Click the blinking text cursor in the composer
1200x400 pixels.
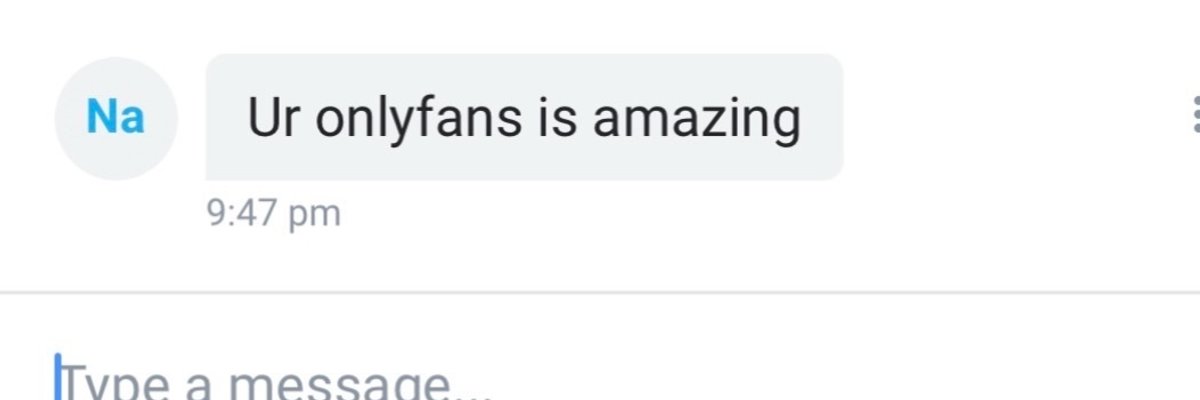[58, 376]
